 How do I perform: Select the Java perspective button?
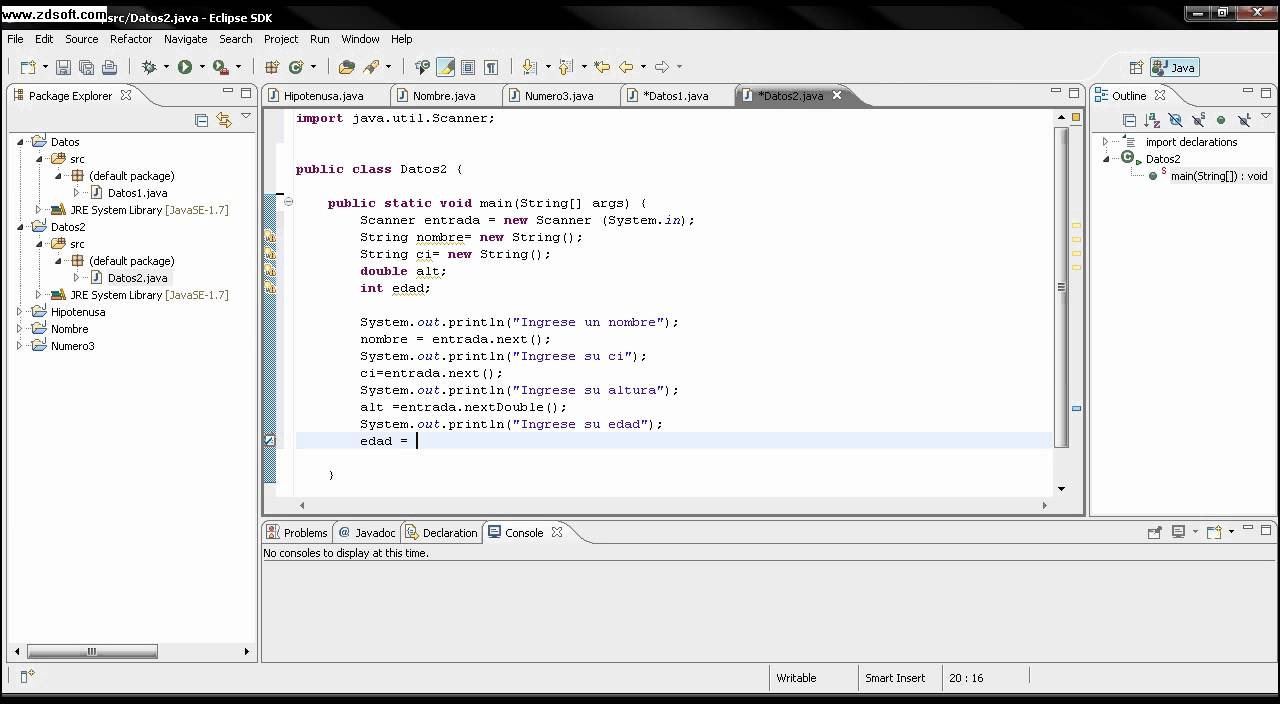pos(1174,68)
